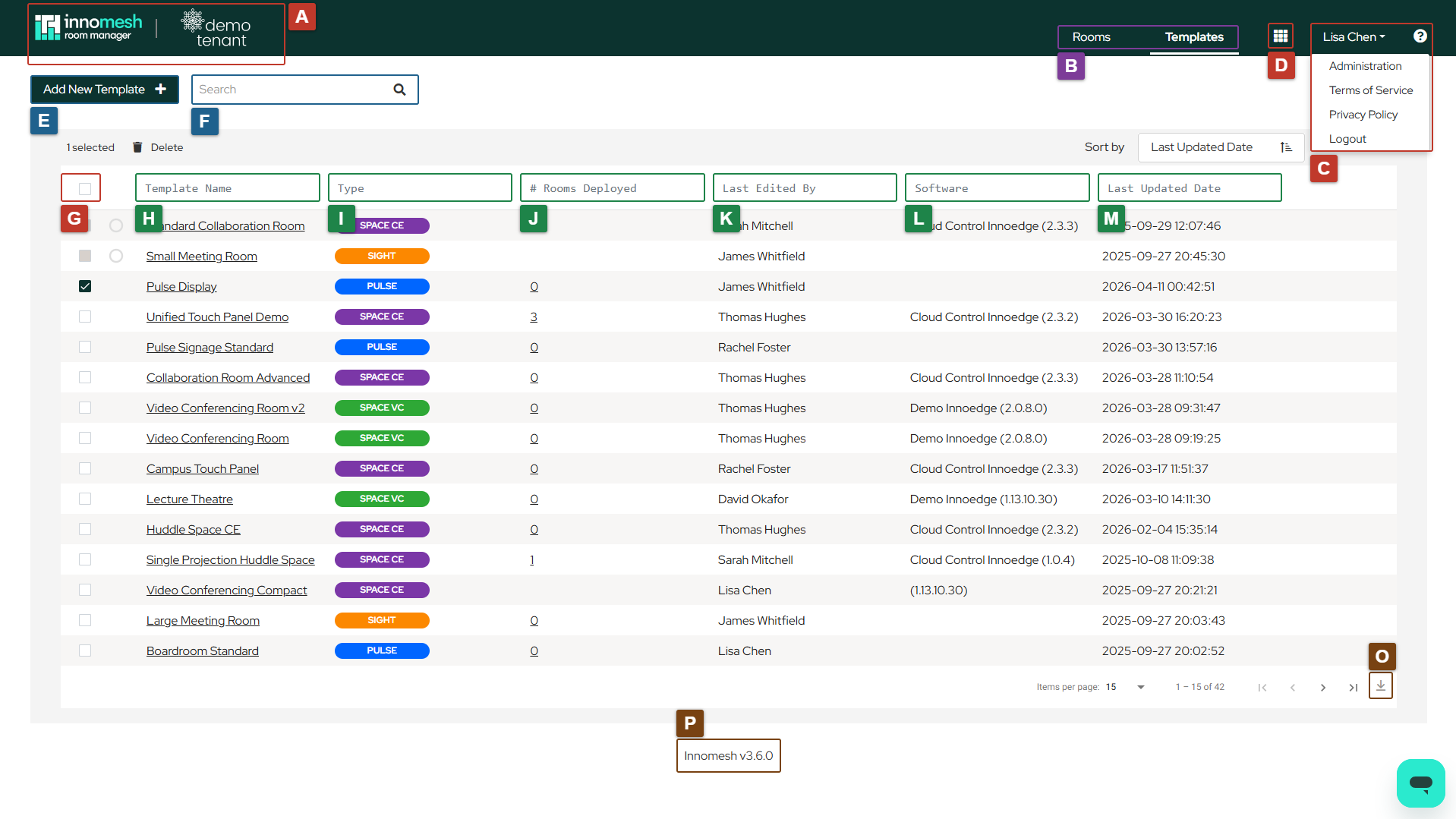Click SPACE VC badge on Lecture Theatre row
The image size is (1456, 819).
point(382,499)
